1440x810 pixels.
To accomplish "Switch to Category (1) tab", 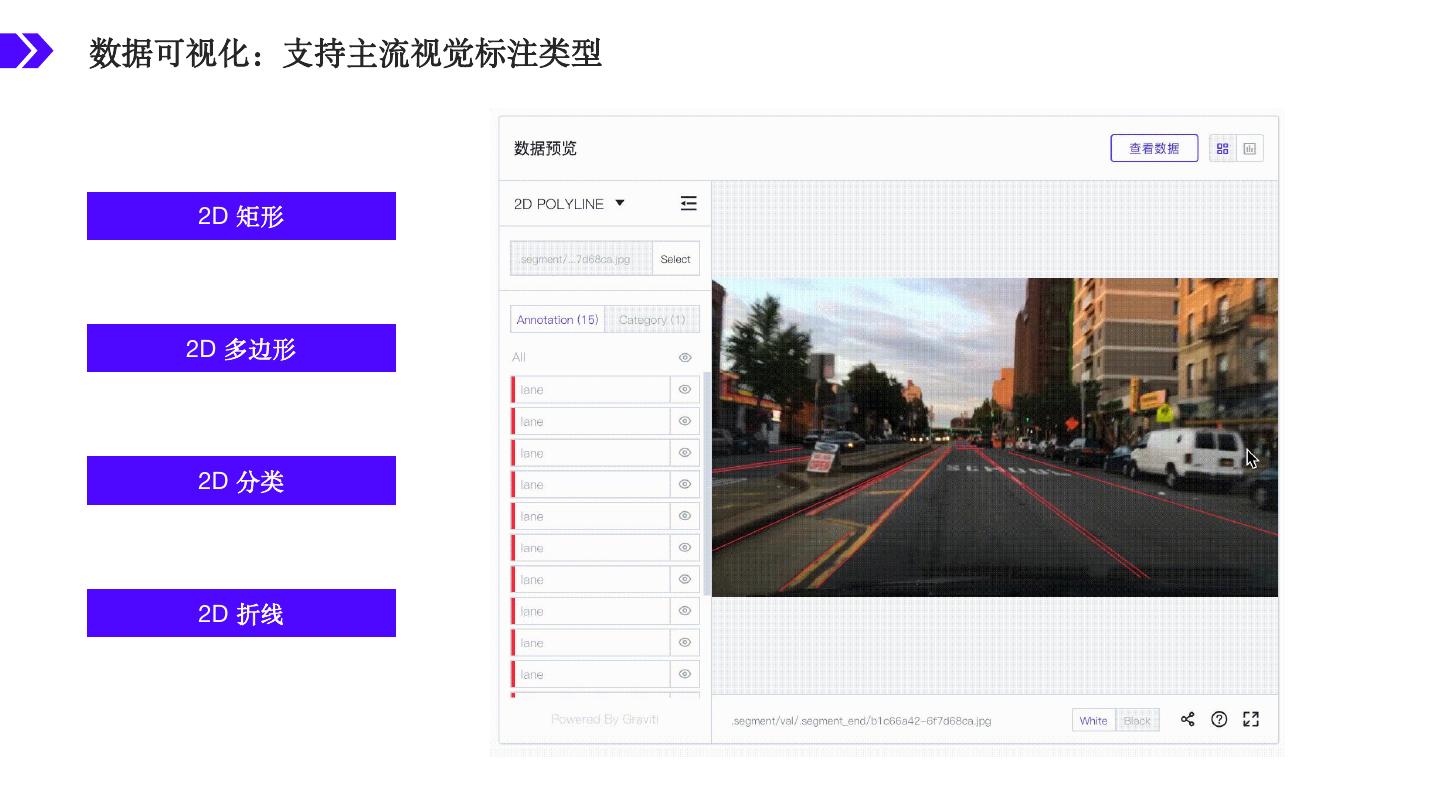I will [652, 320].
